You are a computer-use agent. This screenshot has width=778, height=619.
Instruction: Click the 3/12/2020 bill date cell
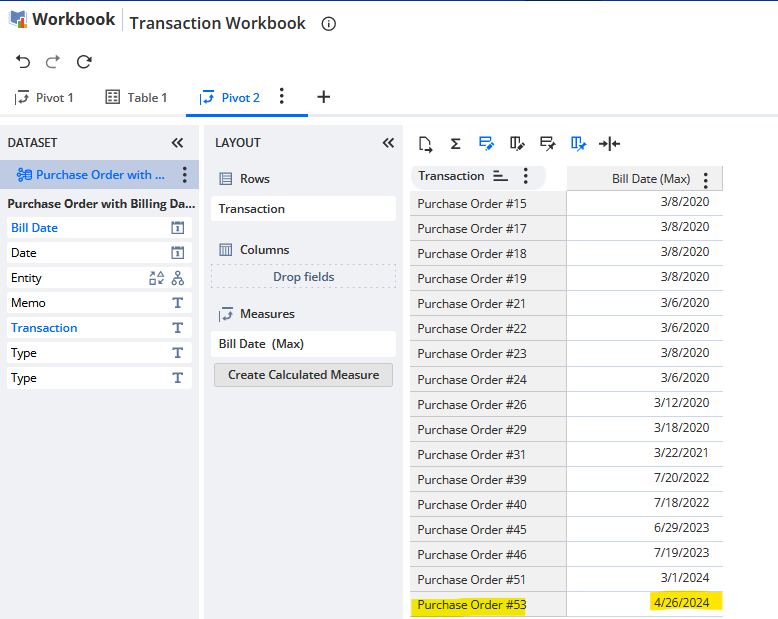click(645, 403)
